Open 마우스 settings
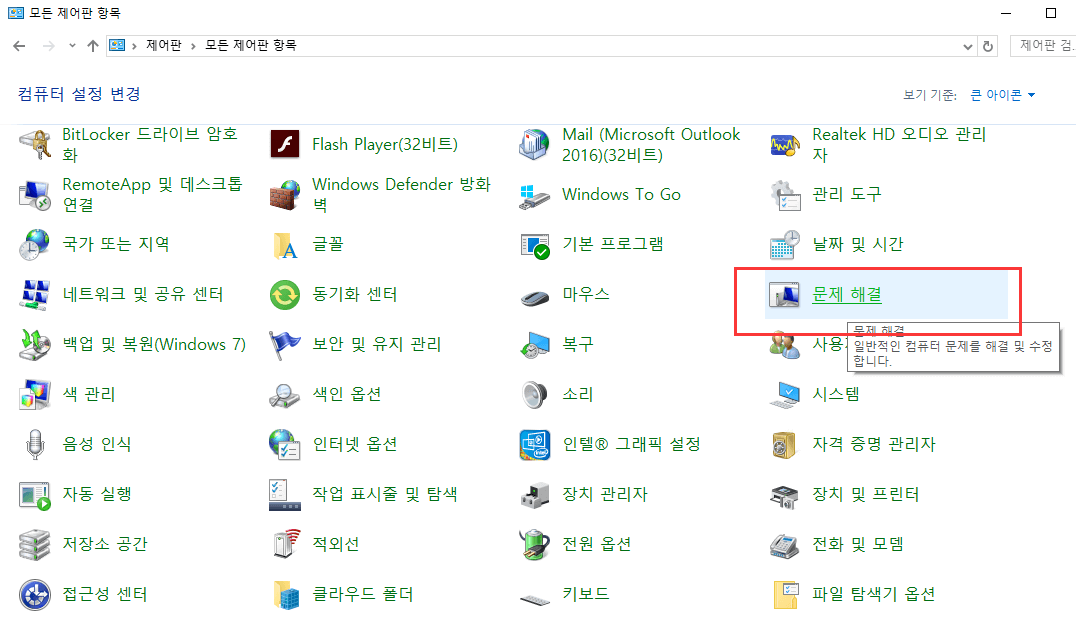The width and height of the screenshot is (1076, 619). 585,294
